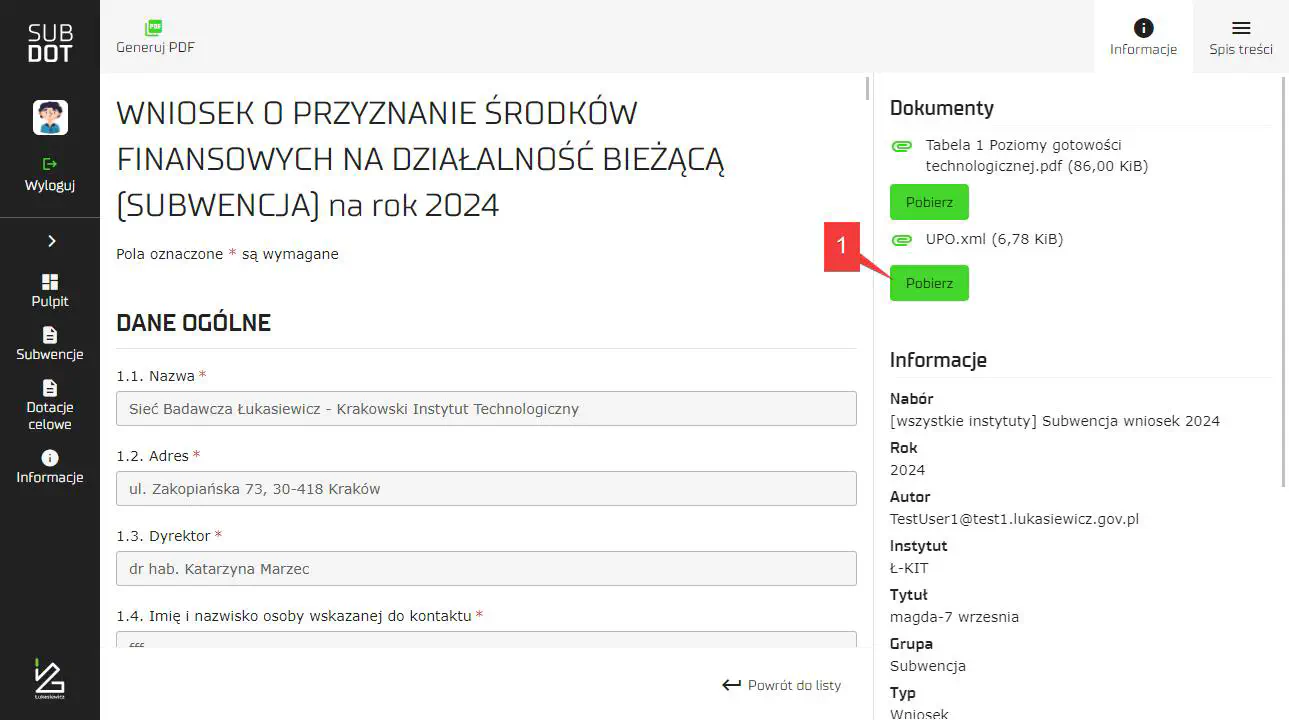The image size is (1289, 720).
Task: Expand the sidebar with chevron arrow
Action: (x=51, y=241)
